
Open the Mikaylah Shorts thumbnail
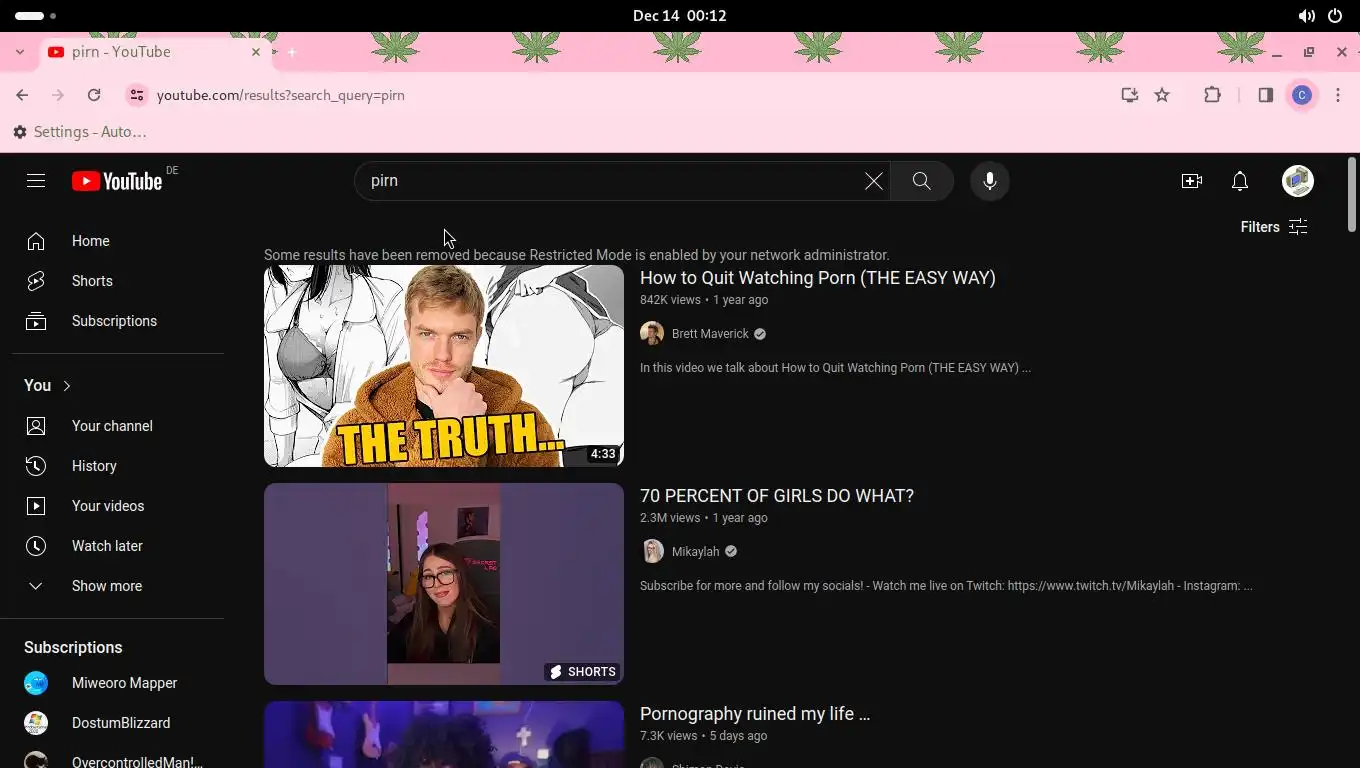(444, 584)
